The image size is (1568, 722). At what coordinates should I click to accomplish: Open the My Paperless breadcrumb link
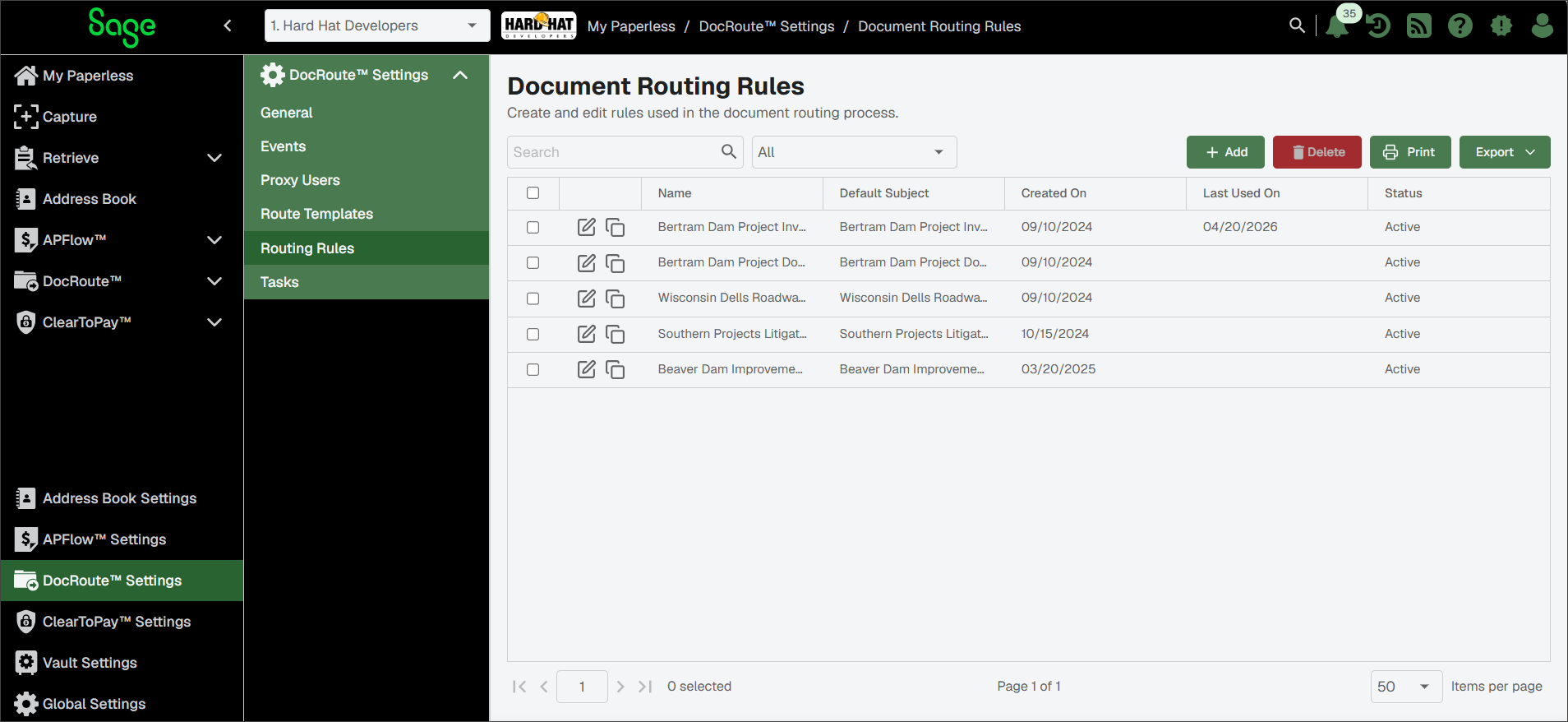click(631, 26)
